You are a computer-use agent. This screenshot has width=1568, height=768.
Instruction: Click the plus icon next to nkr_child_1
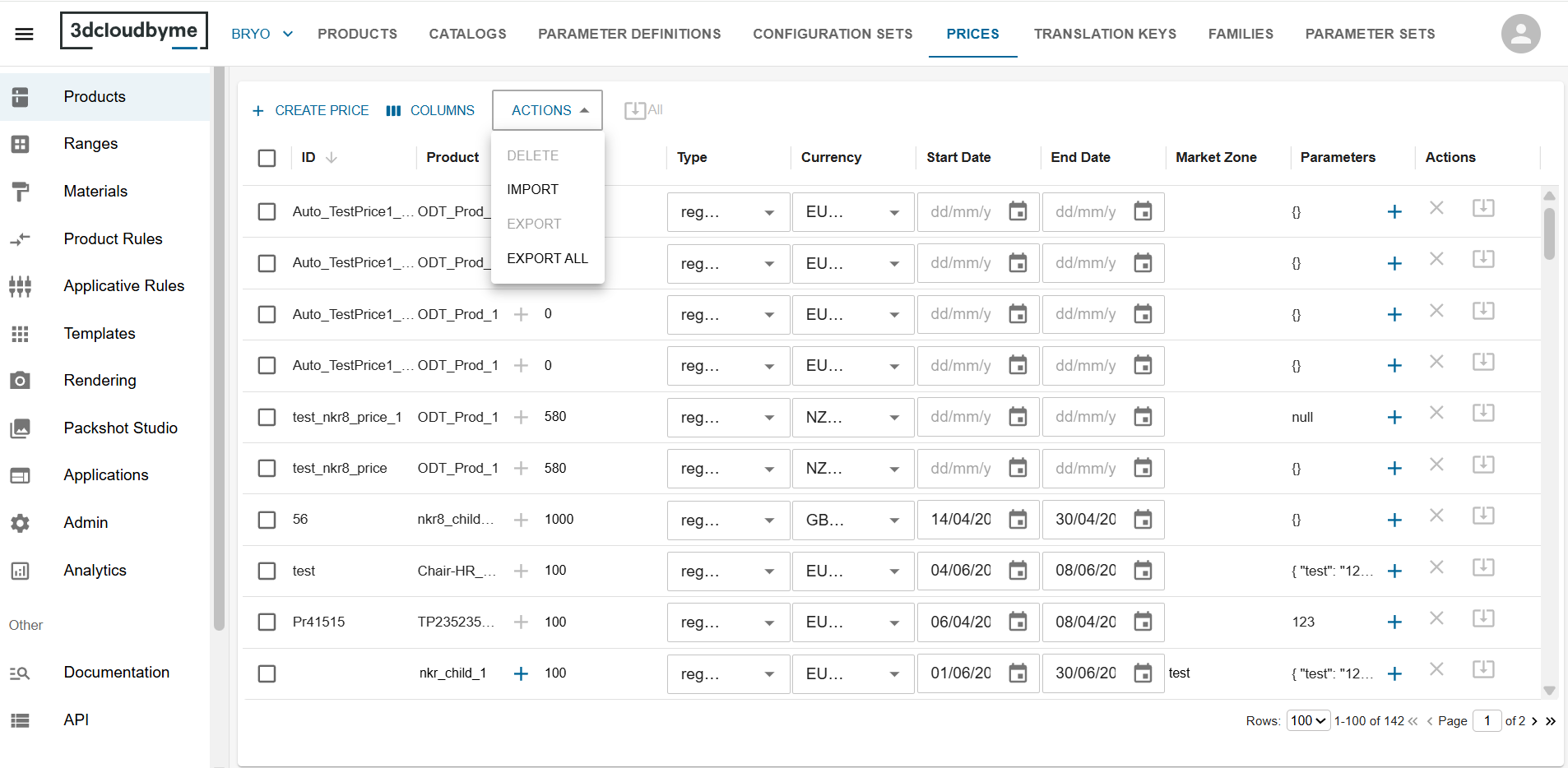coord(521,673)
